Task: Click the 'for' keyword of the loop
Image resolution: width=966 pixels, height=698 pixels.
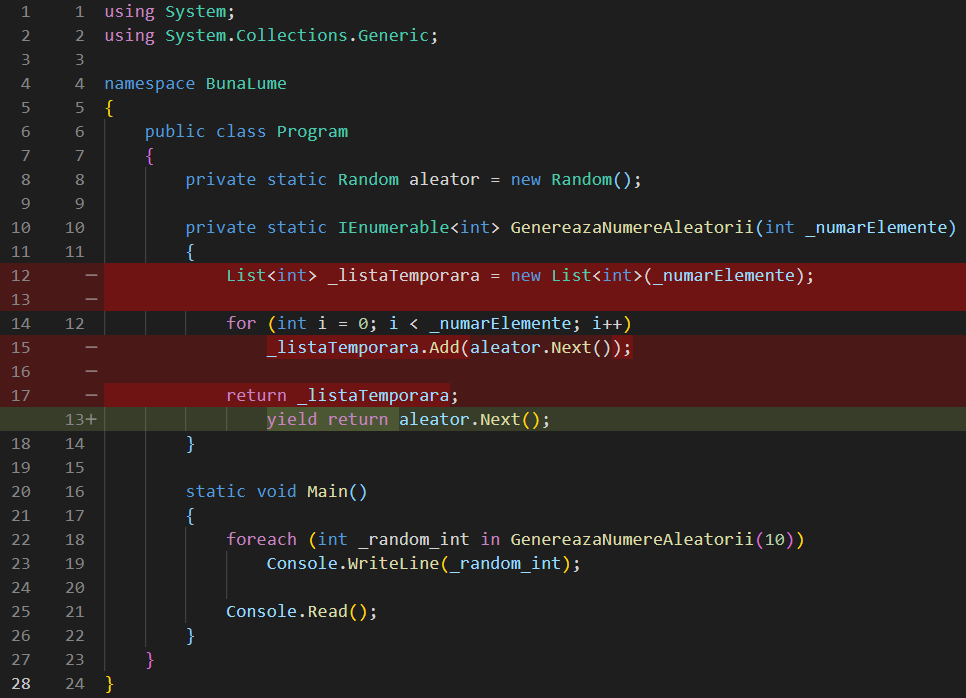Action: pyautogui.click(x=241, y=324)
